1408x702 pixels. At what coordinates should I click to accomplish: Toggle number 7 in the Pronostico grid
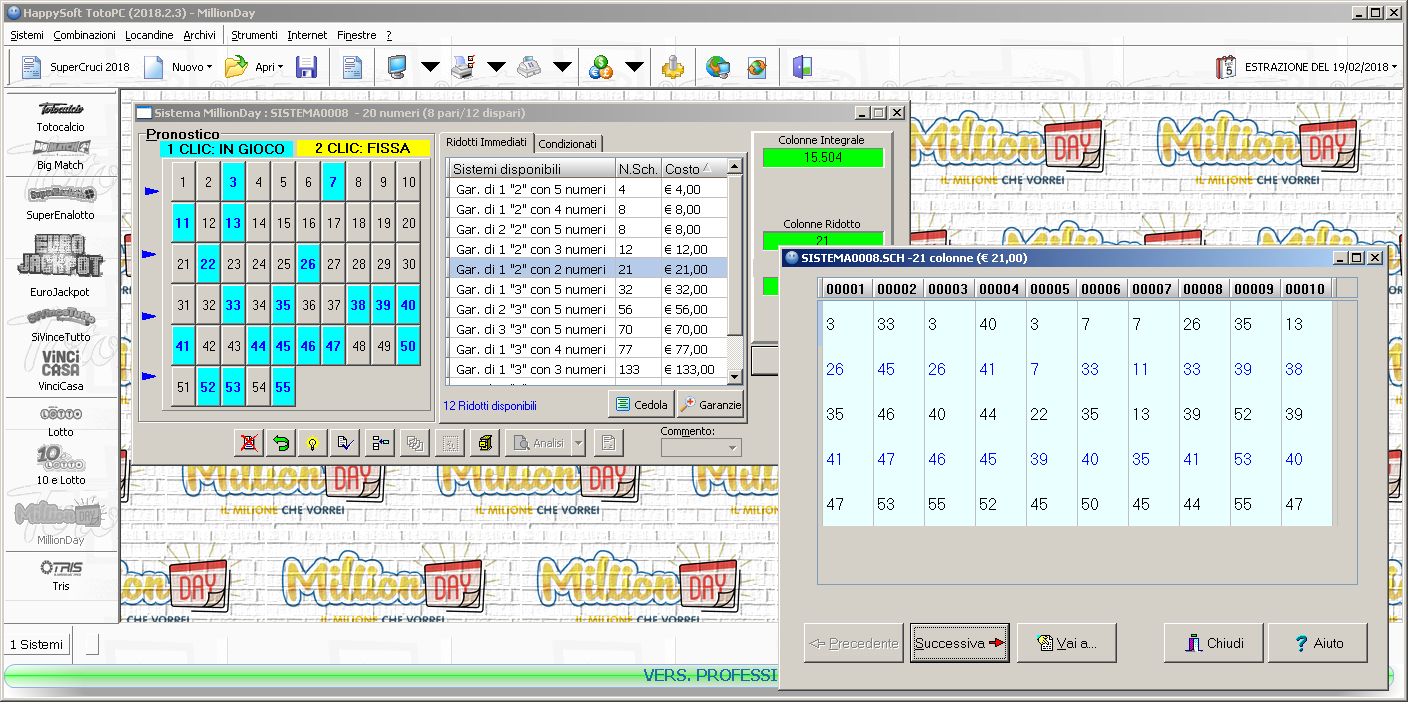pos(334,183)
